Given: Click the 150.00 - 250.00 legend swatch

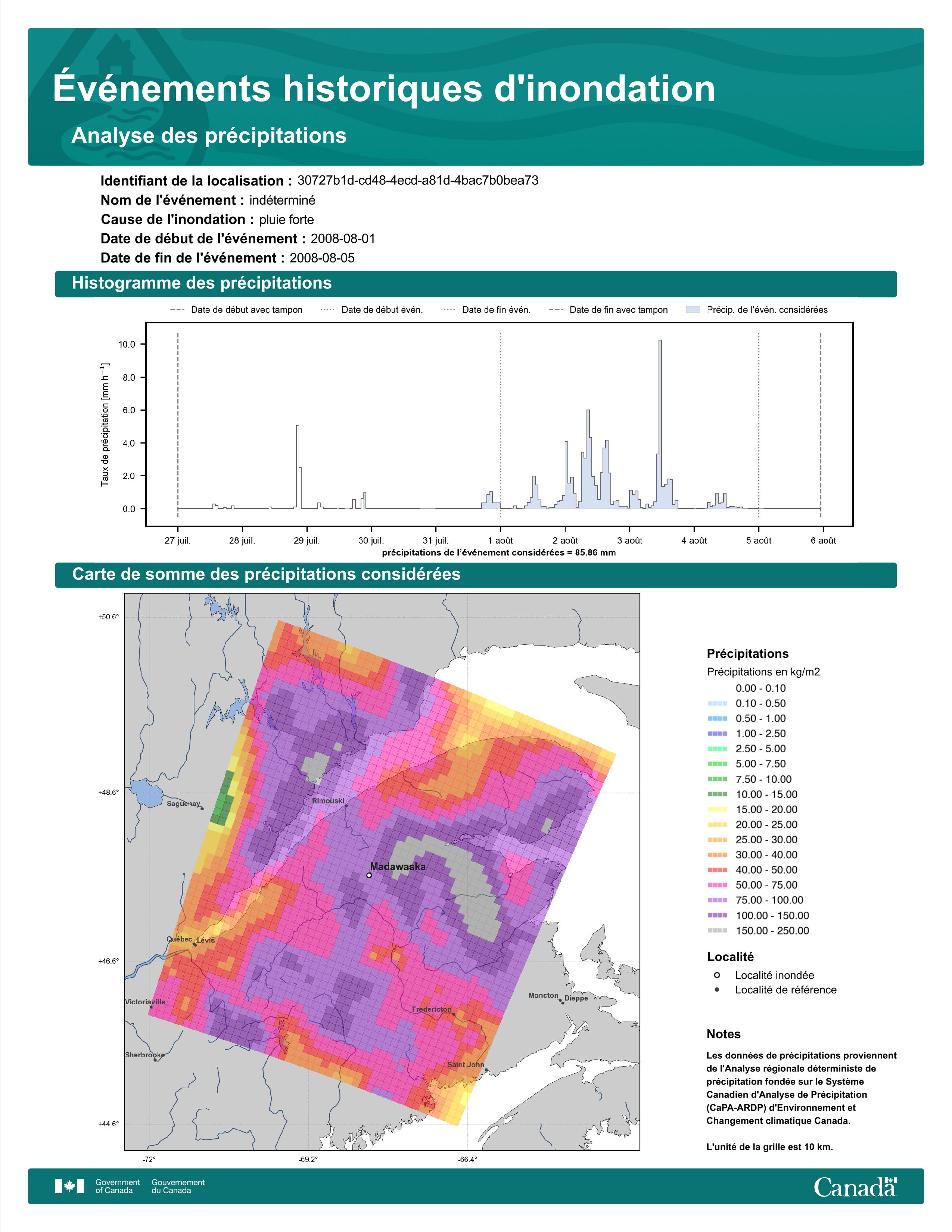Looking at the screenshot, I should (x=717, y=931).
